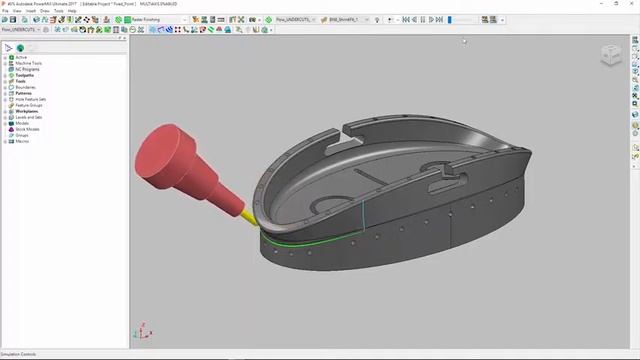Viewport: 640px width, 360px height.
Task: Click the Models icon in tree
Action: click(11, 123)
